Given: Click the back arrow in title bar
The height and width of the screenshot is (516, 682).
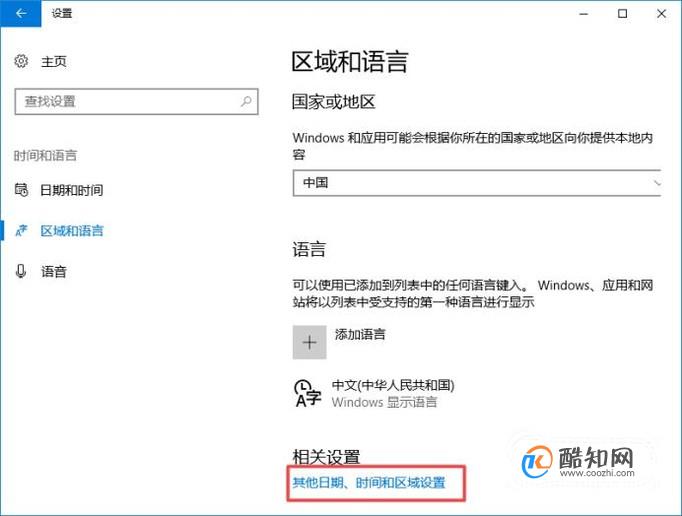Looking at the screenshot, I should tap(20, 13).
